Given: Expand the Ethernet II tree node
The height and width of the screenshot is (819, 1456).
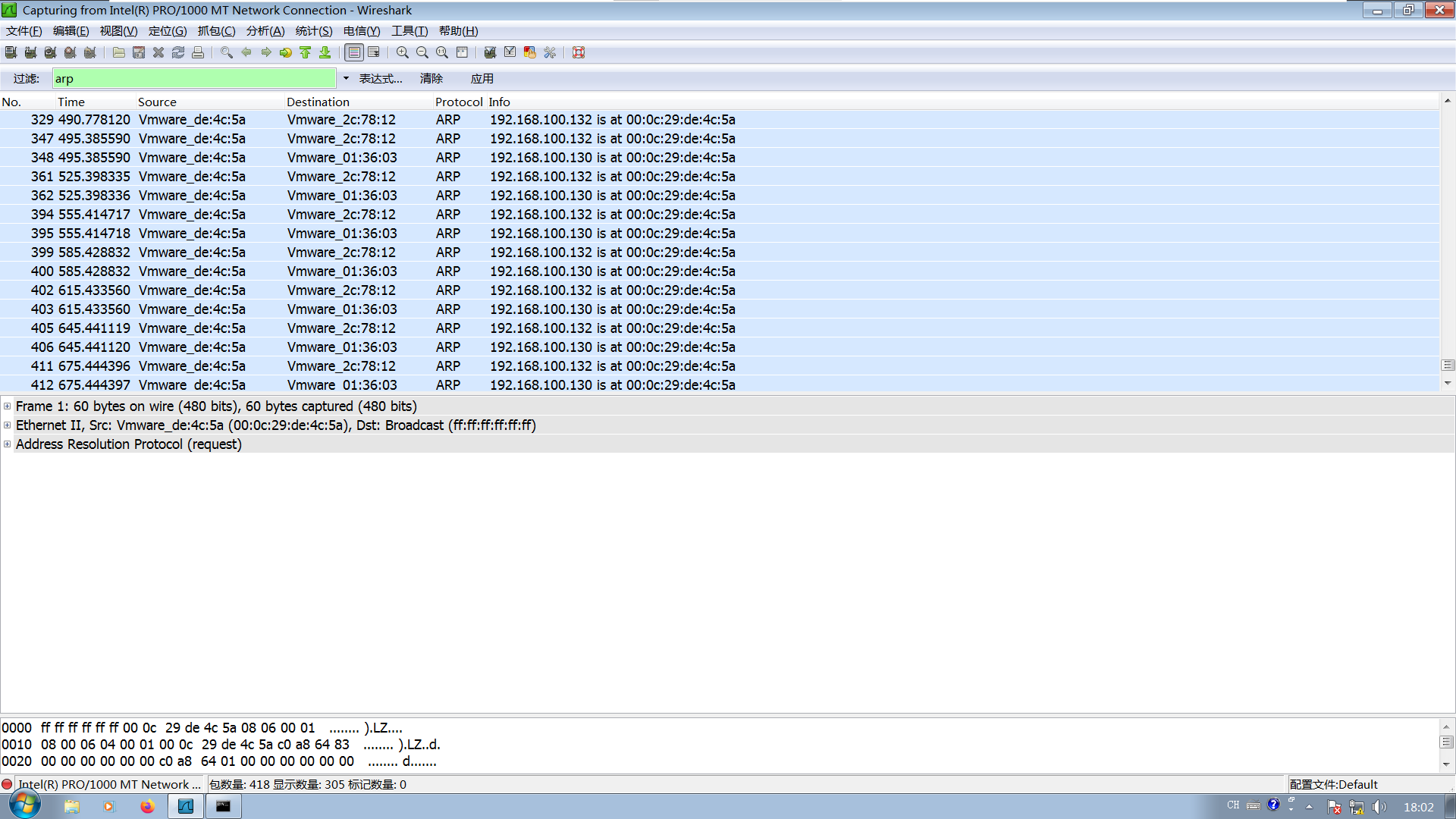Looking at the screenshot, I should pyautogui.click(x=8, y=425).
